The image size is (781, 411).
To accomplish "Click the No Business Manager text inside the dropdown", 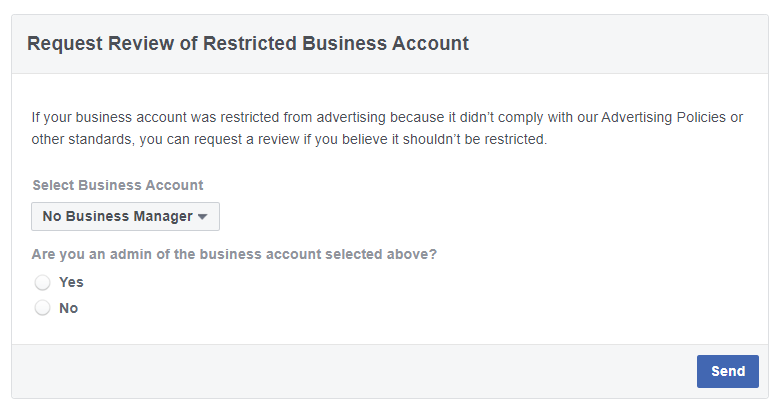I will coord(118,216).
